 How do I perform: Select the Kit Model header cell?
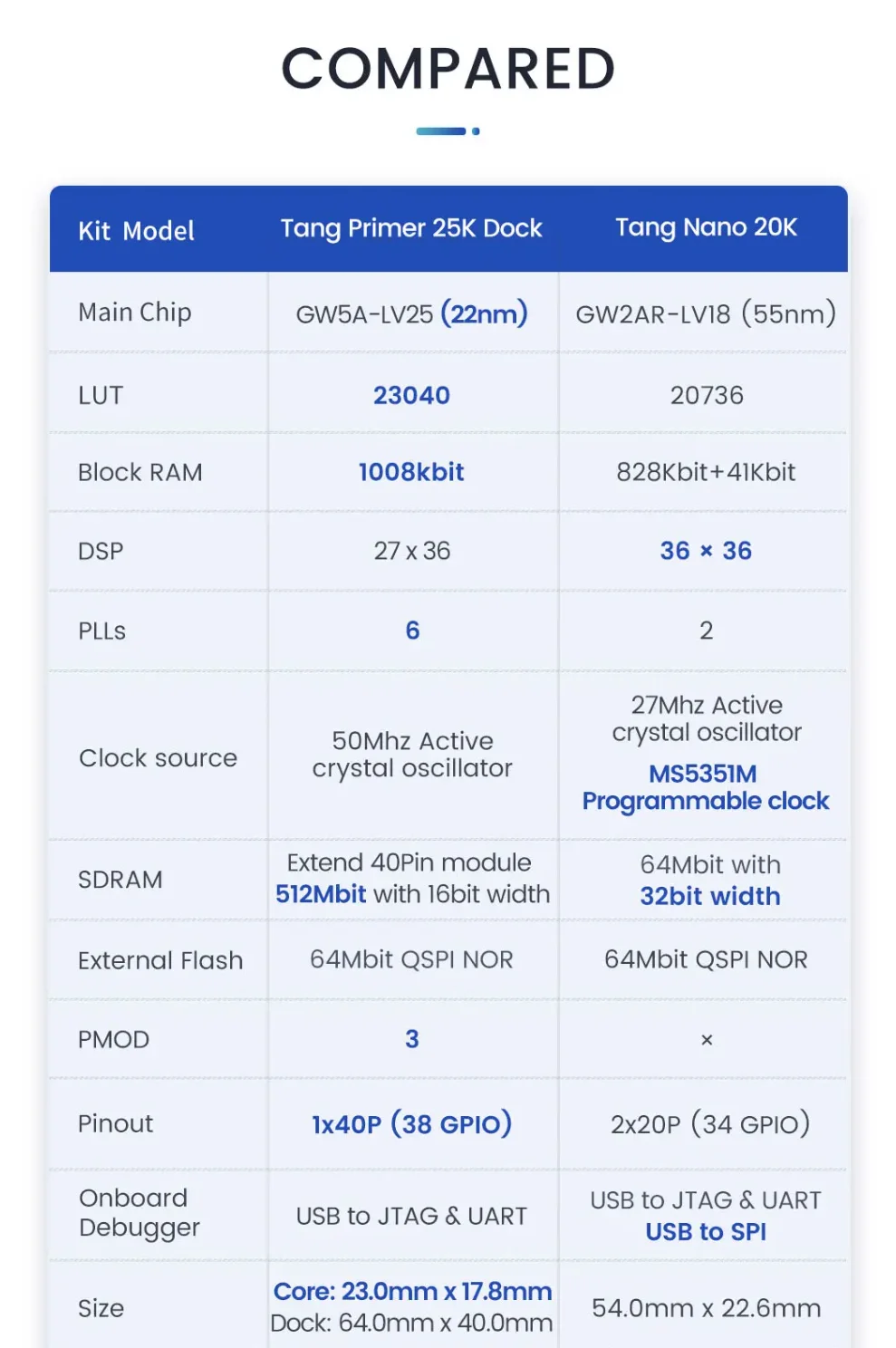(x=136, y=231)
